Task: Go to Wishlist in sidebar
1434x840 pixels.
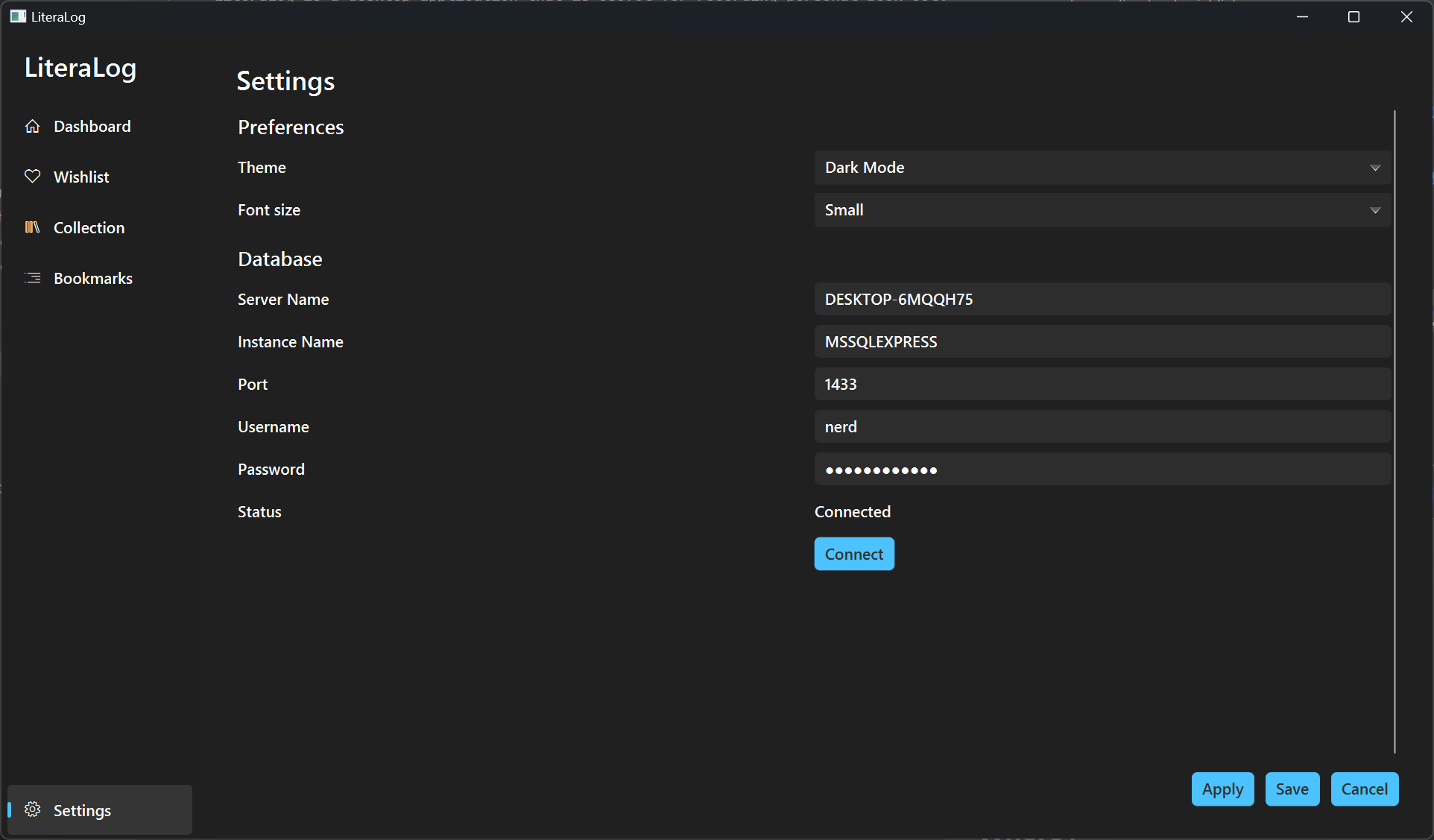Action: [100, 177]
